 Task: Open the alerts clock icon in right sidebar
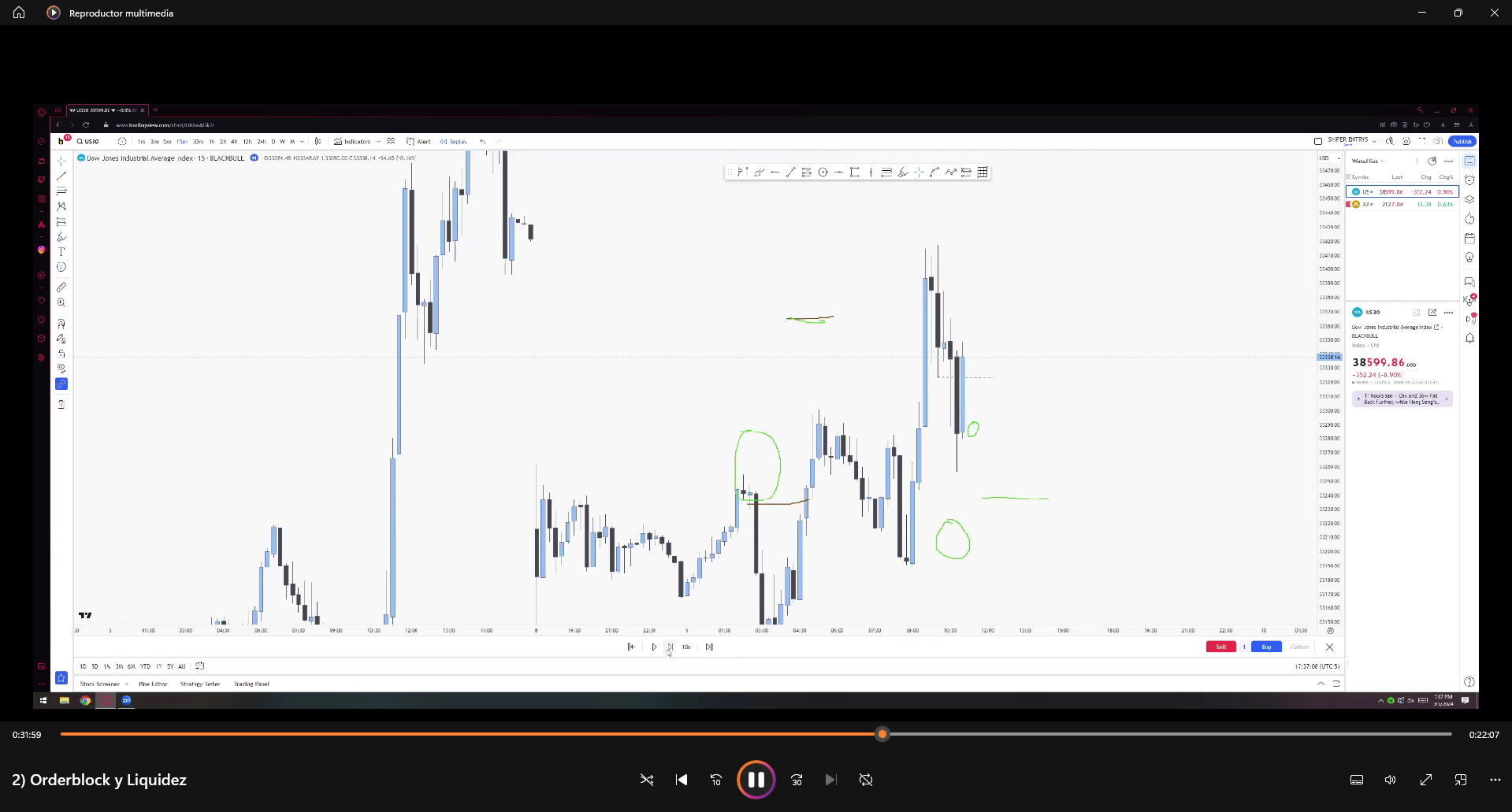pyautogui.click(x=1469, y=180)
